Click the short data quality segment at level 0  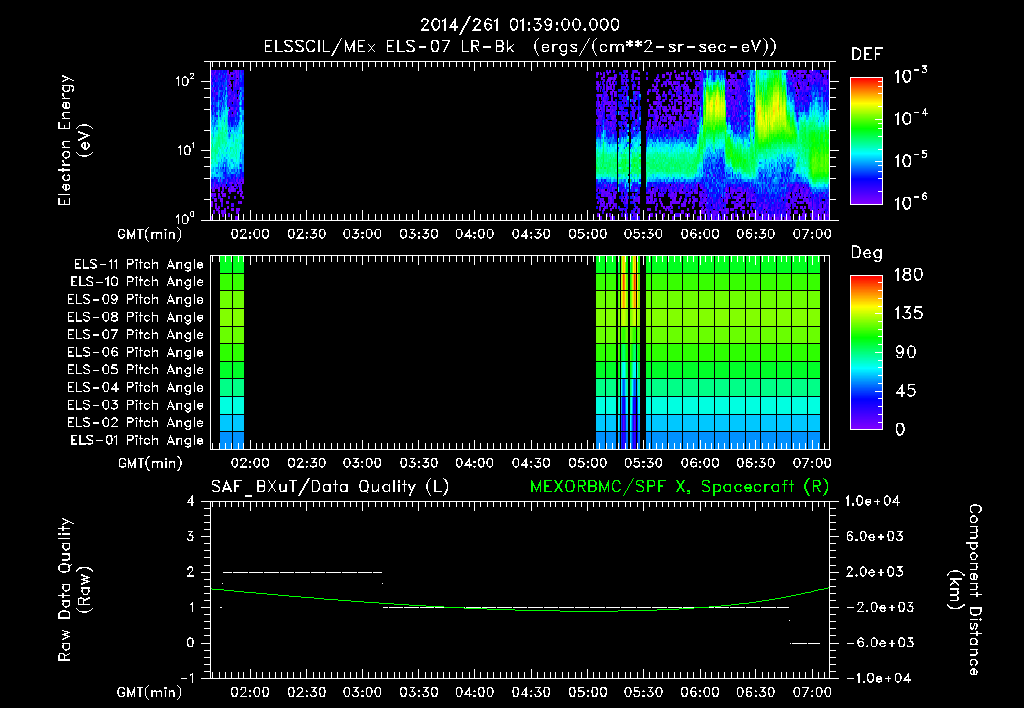pyautogui.click(x=805, y=643)
